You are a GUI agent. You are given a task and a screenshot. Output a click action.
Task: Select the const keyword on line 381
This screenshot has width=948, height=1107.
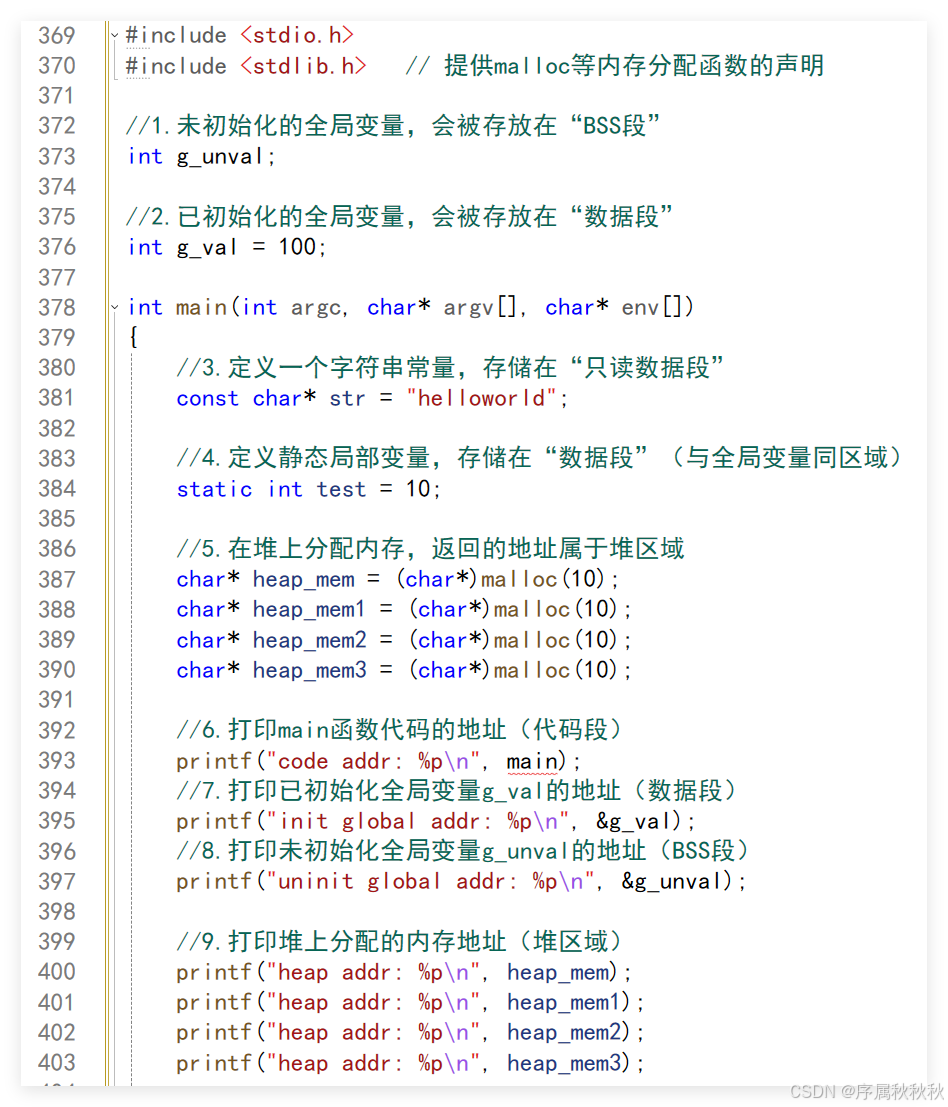point(206,398)
